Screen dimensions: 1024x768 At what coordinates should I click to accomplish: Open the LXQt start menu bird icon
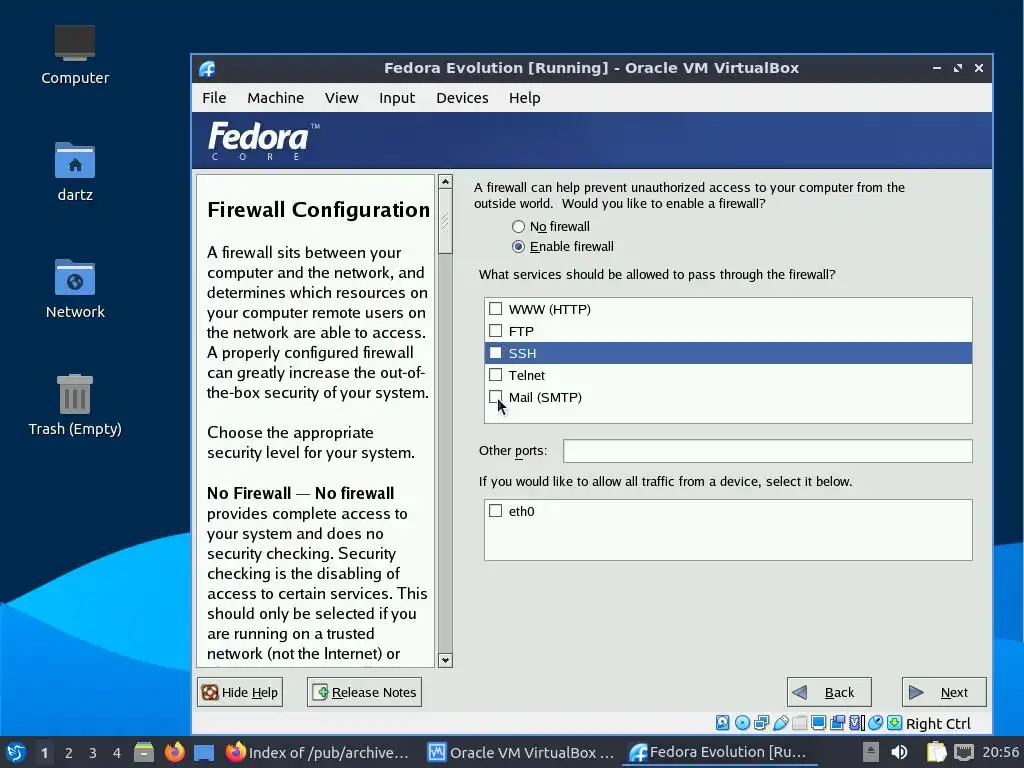pyautogui.click(x=16, y=752)
